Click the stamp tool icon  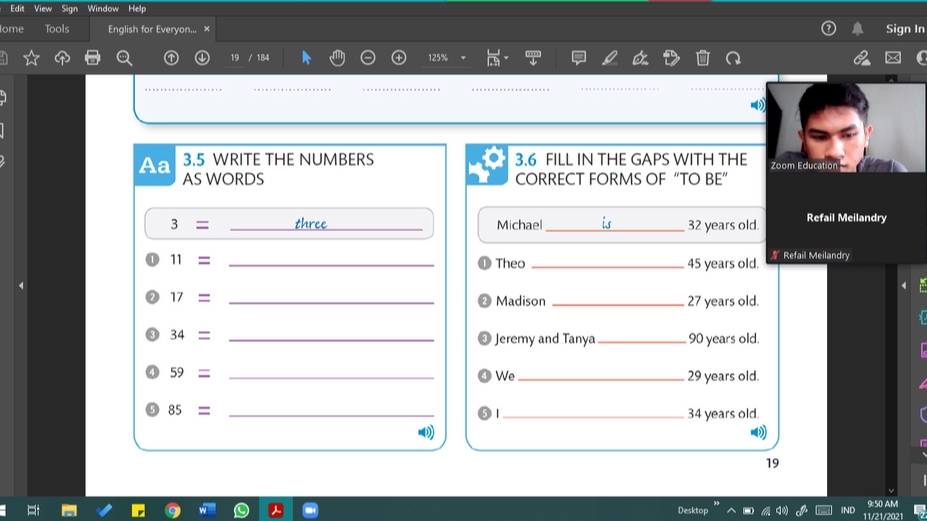(672, 58)
